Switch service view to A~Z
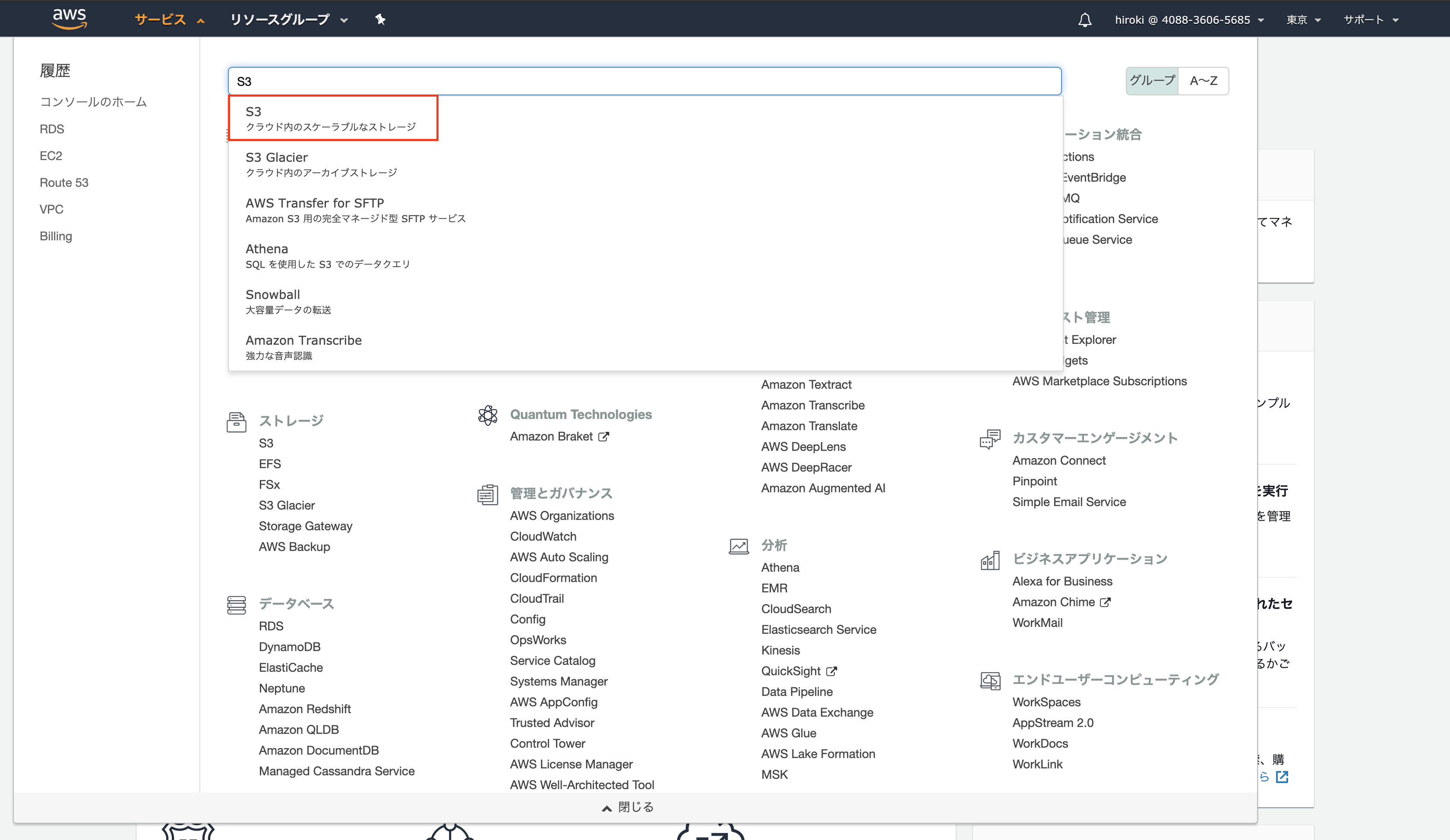Screen dimensions: 1450x840 click(x=1203, y=81)
